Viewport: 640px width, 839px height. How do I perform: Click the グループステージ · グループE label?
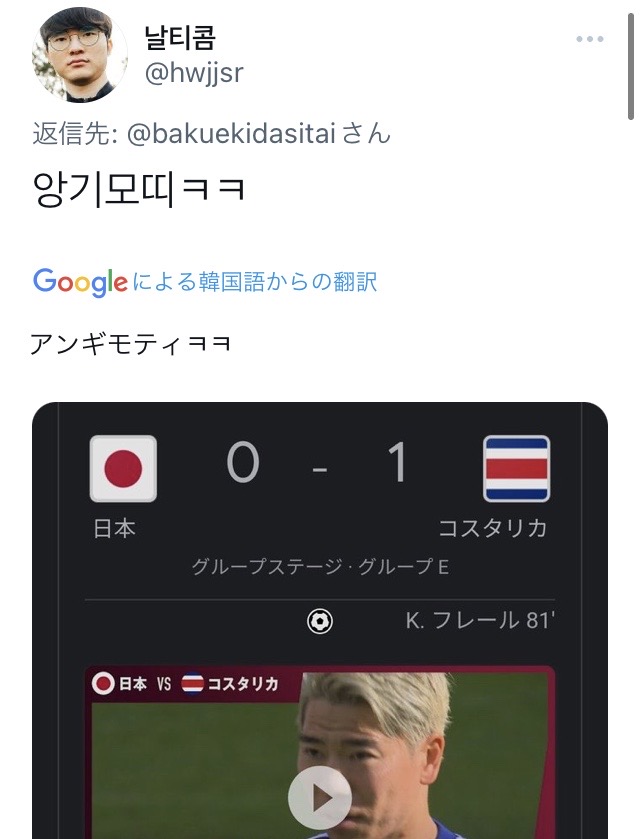[320, 567]
